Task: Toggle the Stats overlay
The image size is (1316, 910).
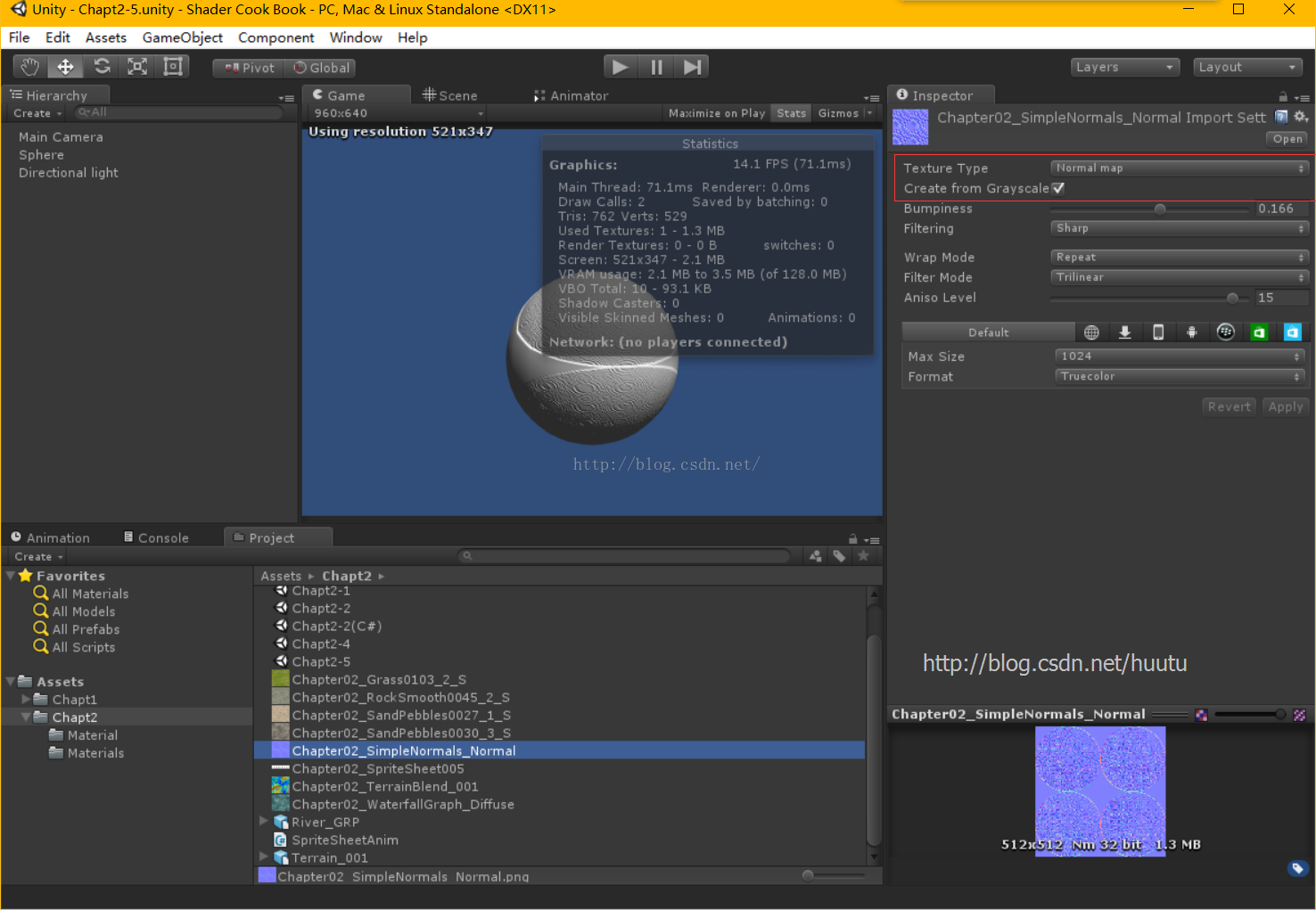Action: point(791,113)
